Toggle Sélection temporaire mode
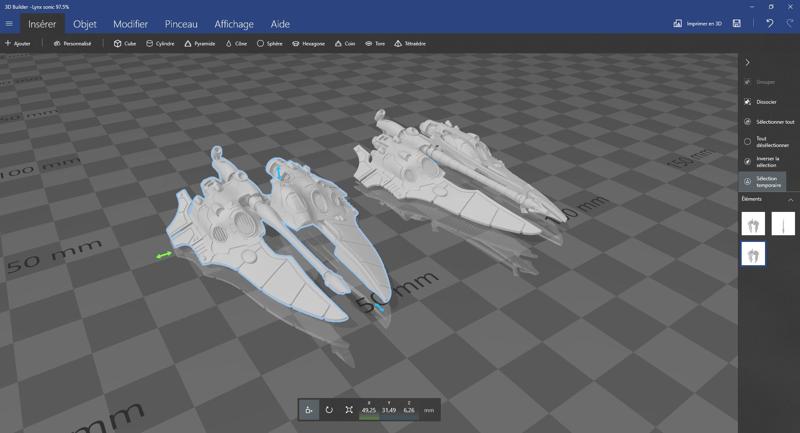 tap(764, 181)
